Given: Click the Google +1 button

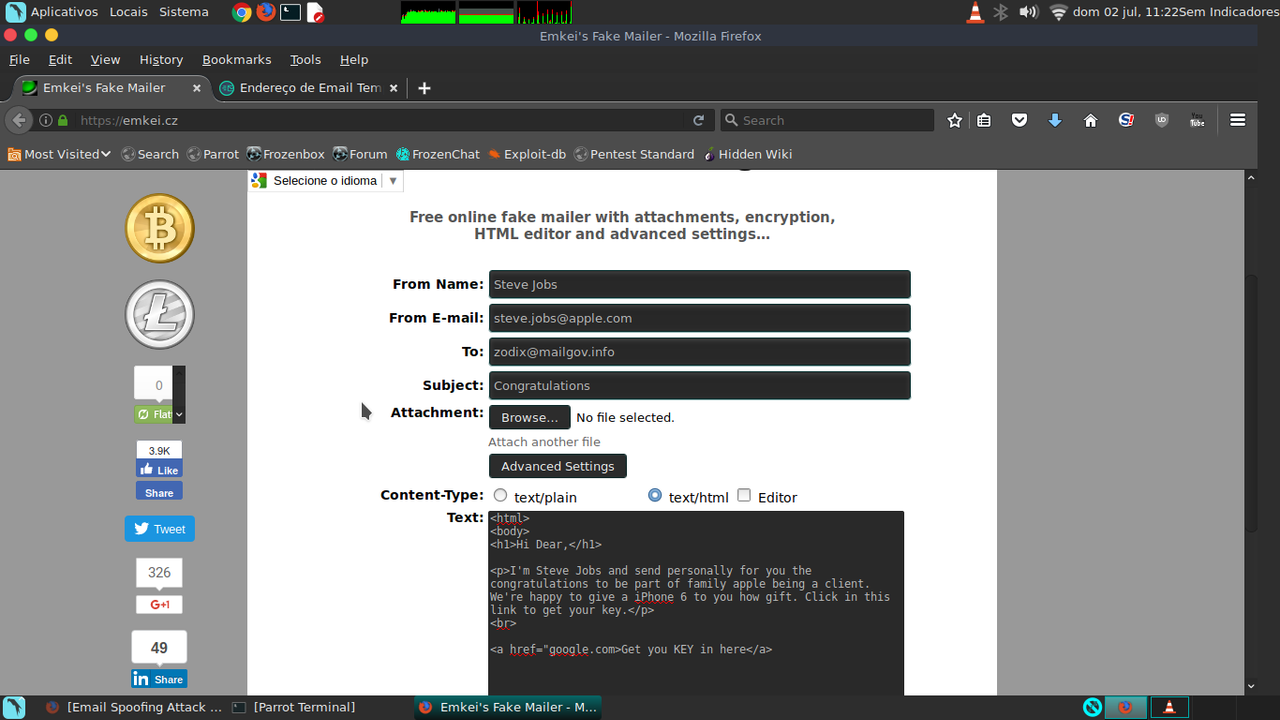Looking at the screenshot, I should (159, 605).
